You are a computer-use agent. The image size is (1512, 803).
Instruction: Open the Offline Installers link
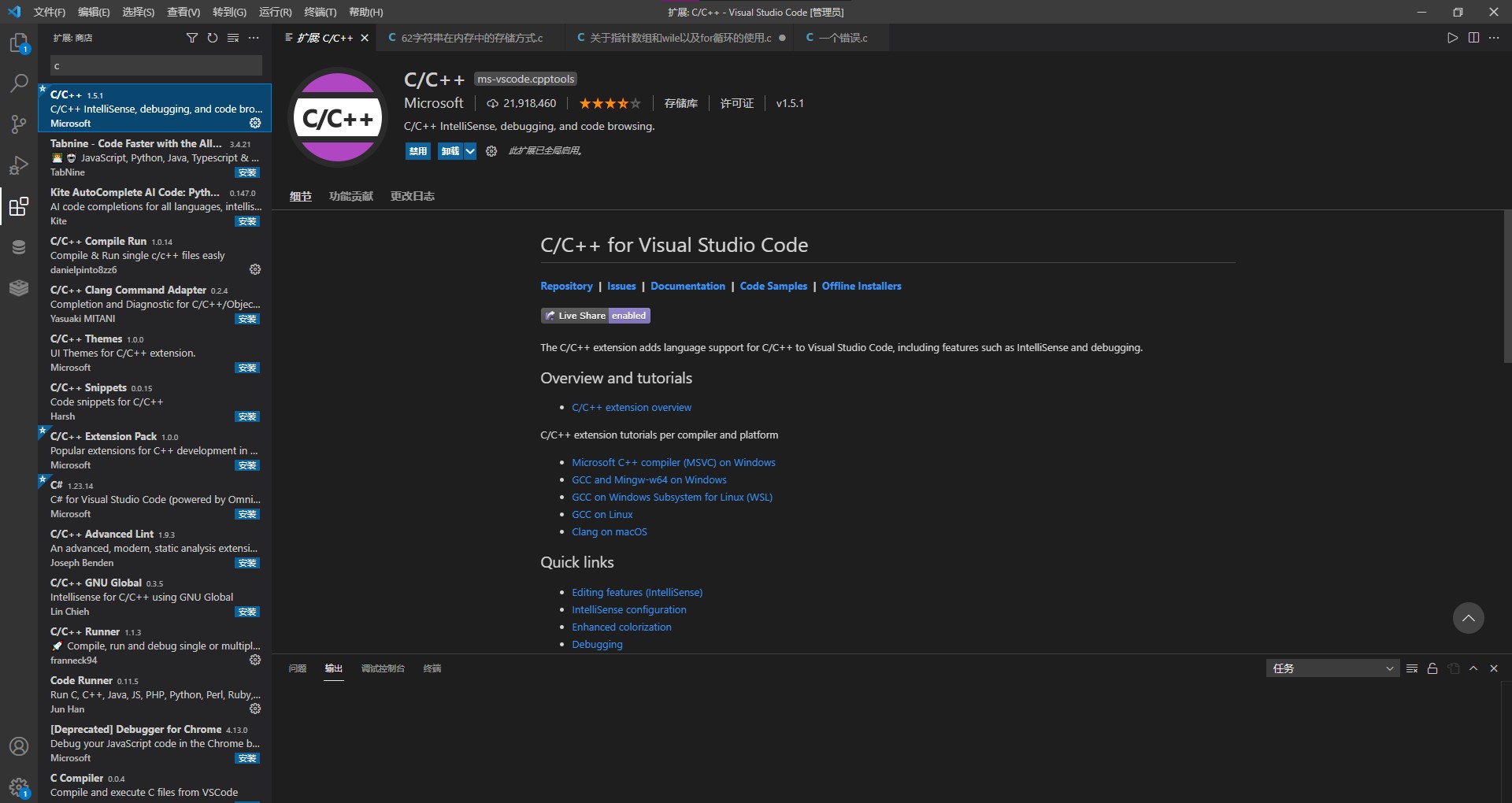pos(862,286)
